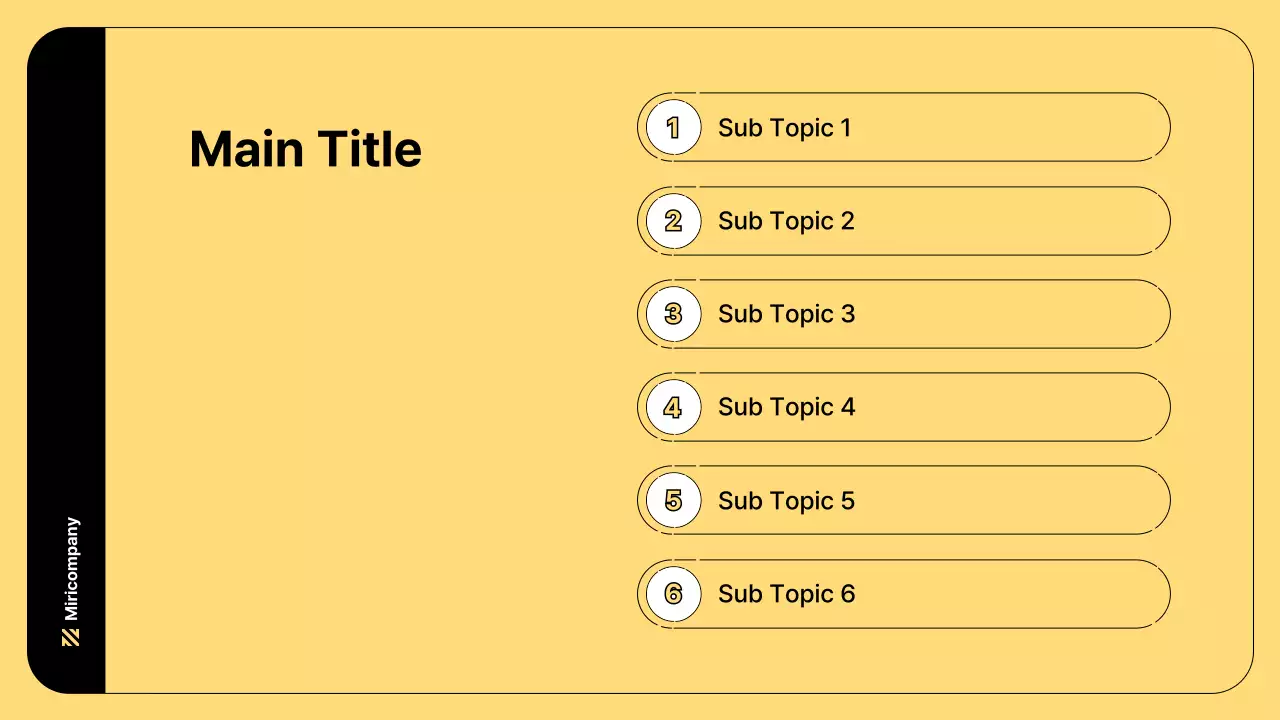Click empty space inside Sub Topic 6 pill

click(1010, 594)
